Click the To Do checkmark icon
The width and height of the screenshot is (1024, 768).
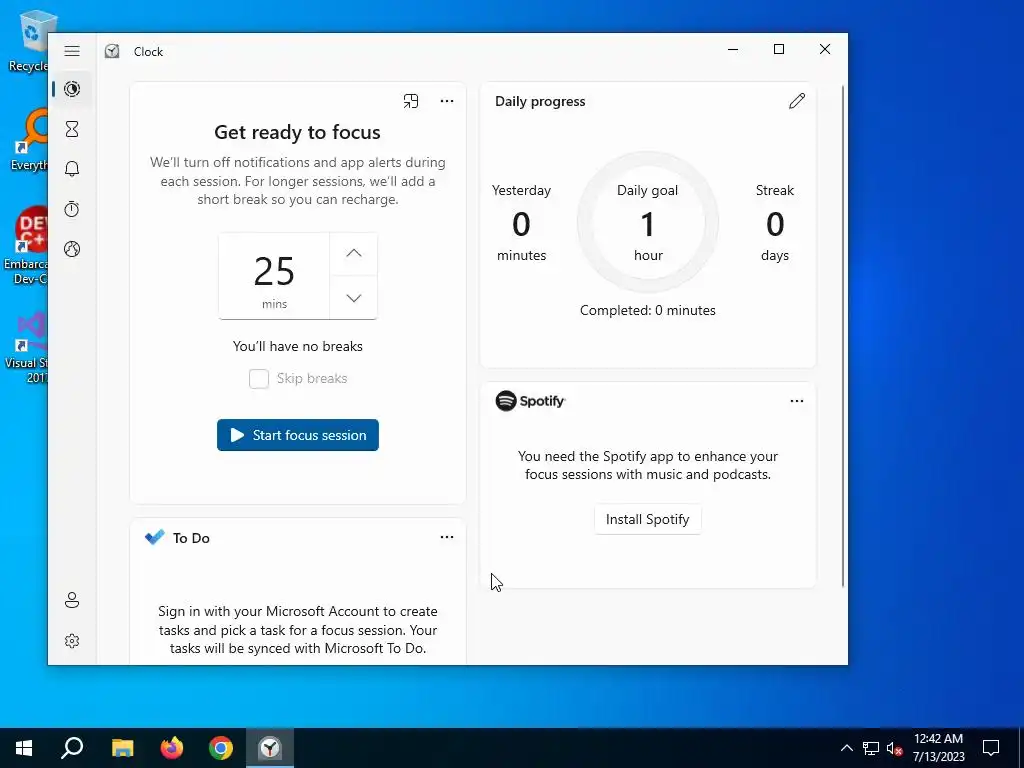coord(155,537)
